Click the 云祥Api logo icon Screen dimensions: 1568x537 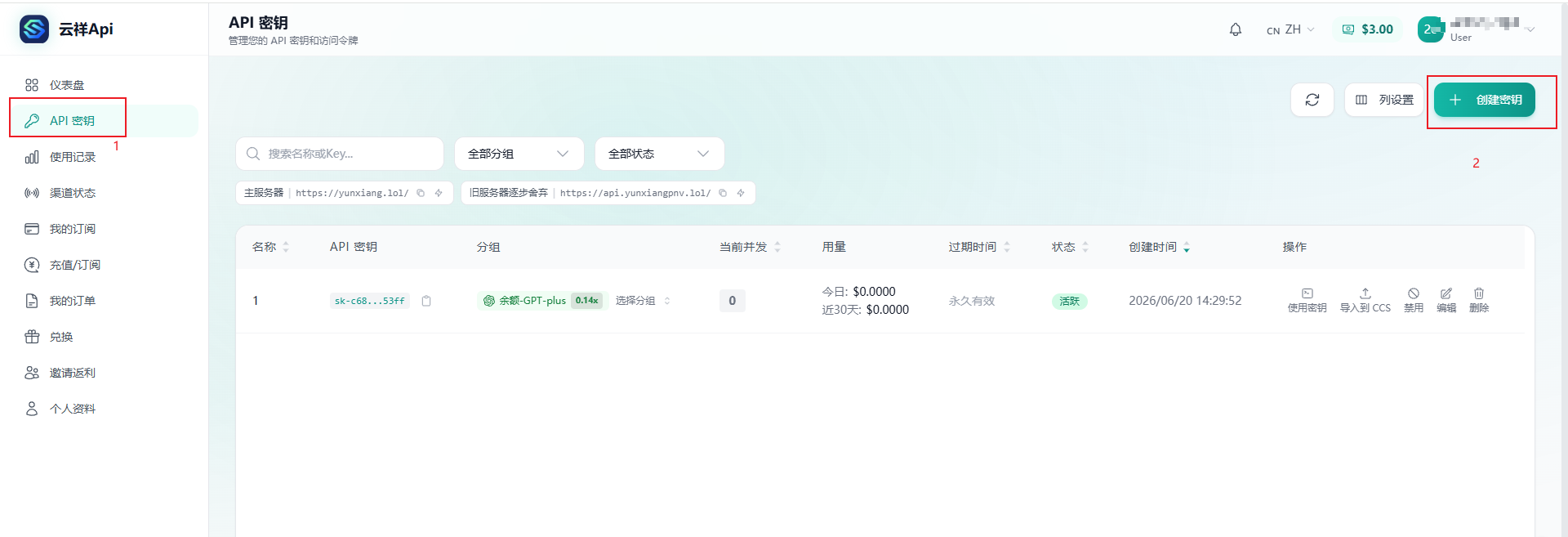click(34, 29)
